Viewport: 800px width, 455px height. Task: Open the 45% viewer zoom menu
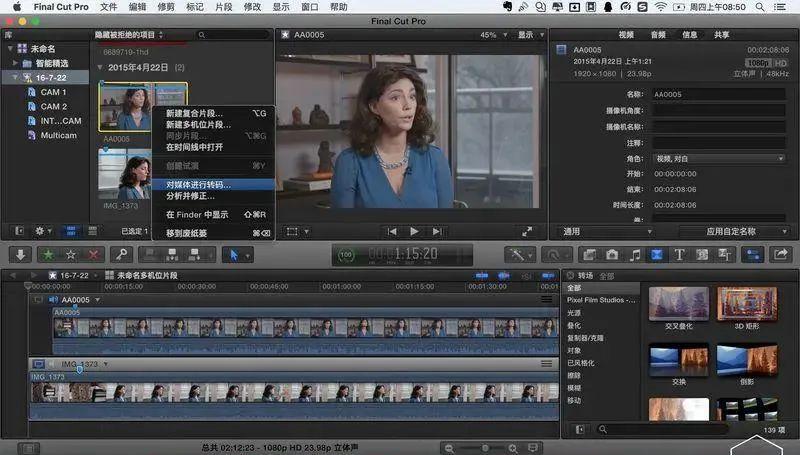pos(493,35)
